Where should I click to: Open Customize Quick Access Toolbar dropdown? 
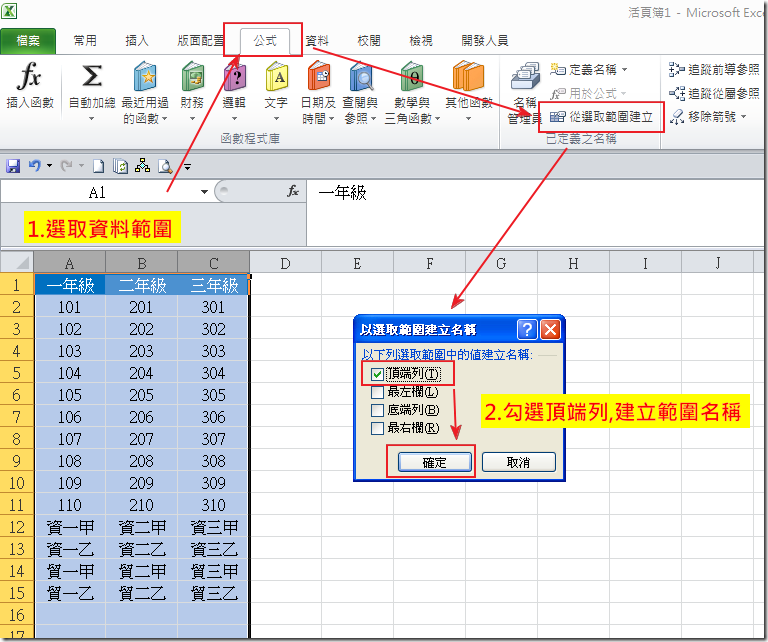187,166
